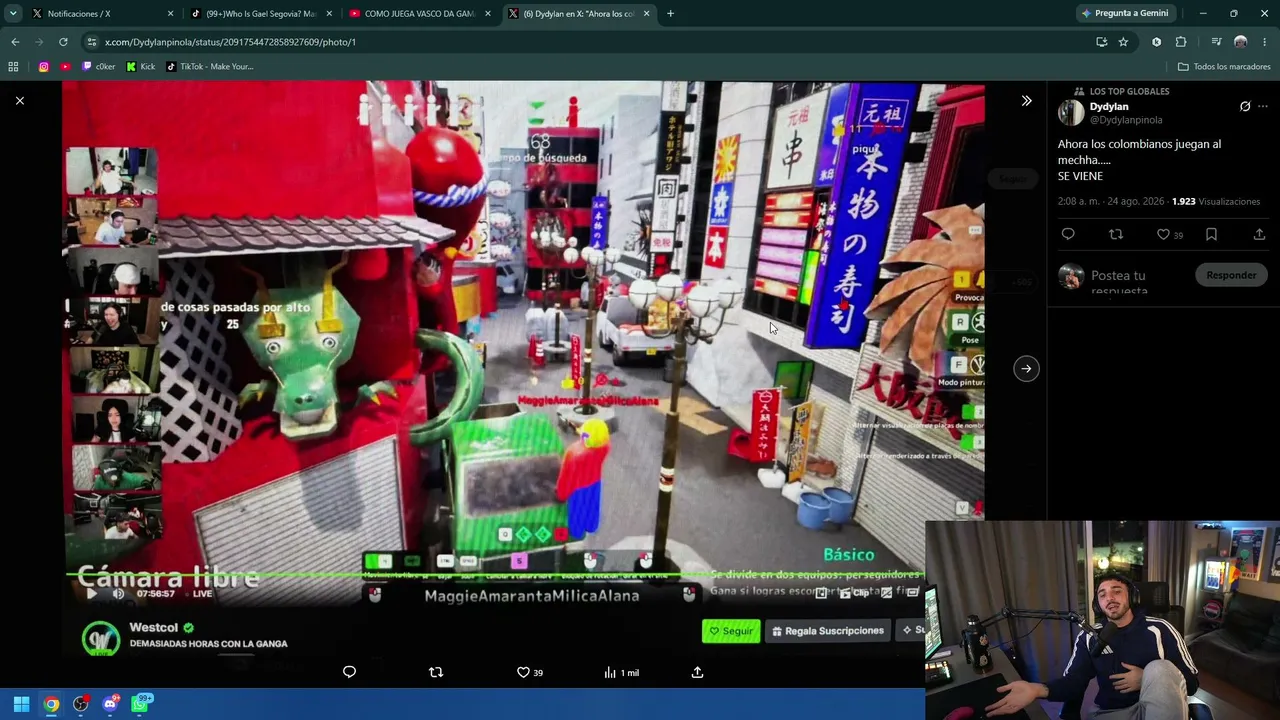Reply icon in the right post panel

1068,234
